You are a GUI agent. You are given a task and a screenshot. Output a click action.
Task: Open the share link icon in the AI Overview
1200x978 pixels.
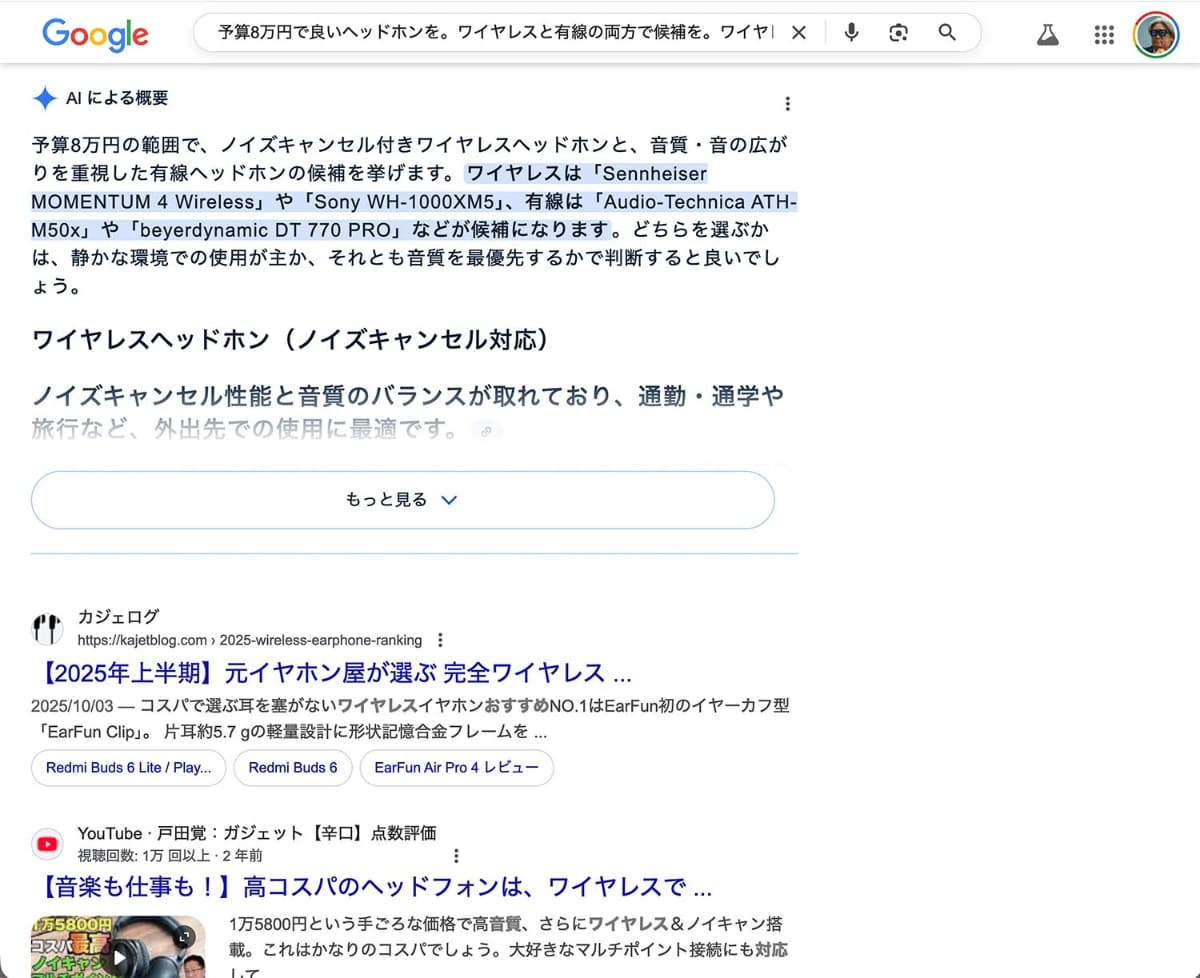tap(487, 431)
